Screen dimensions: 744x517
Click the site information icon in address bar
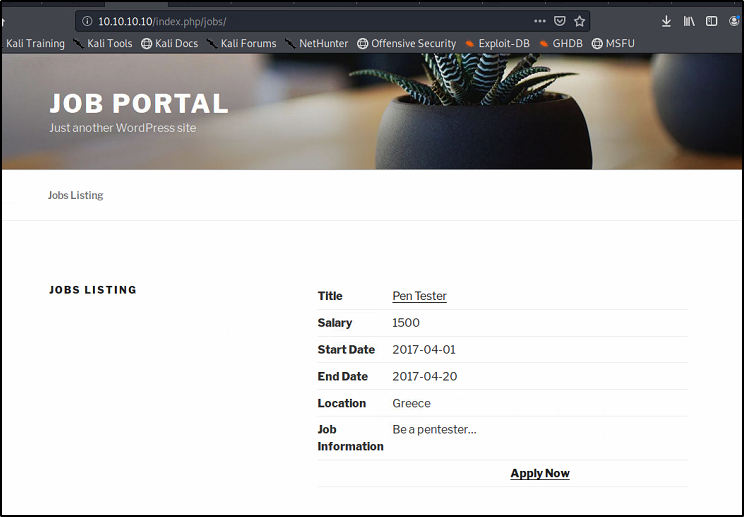click(x=87, y=21)
